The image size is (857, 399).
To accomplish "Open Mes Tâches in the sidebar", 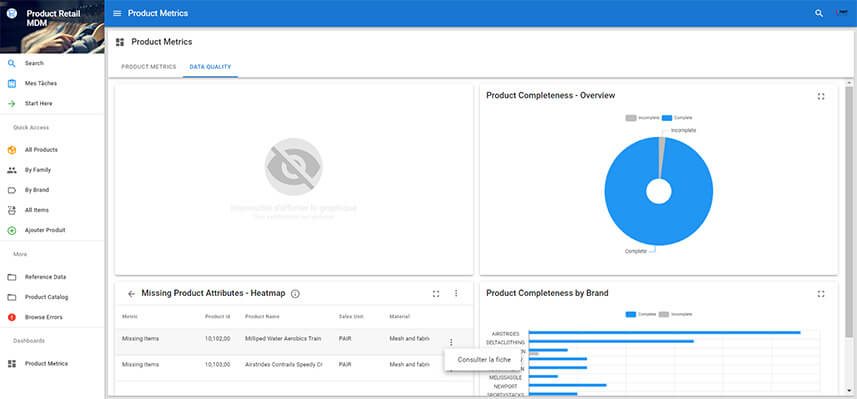I will [41, 84].
